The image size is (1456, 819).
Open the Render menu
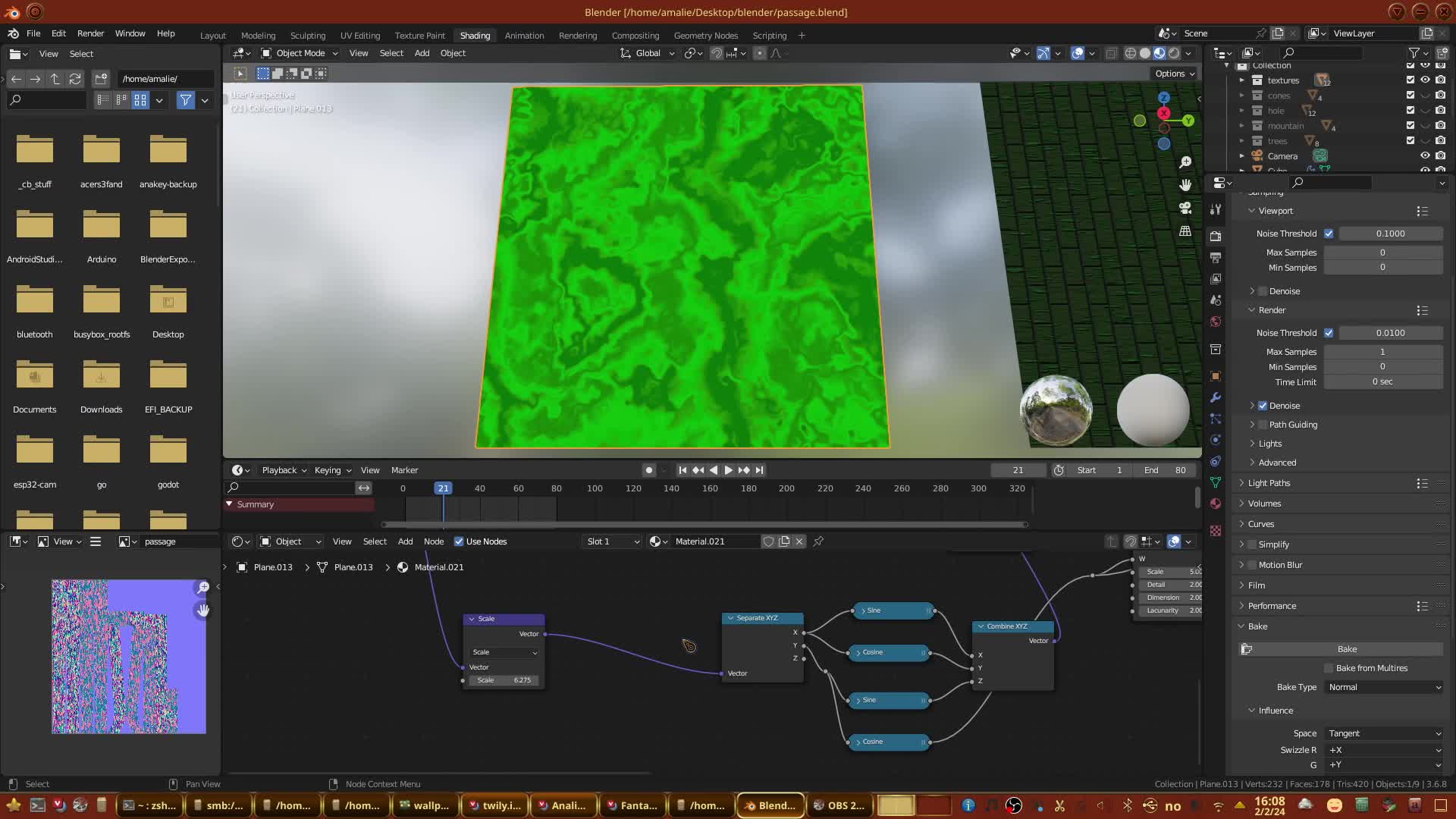point(90,33)
